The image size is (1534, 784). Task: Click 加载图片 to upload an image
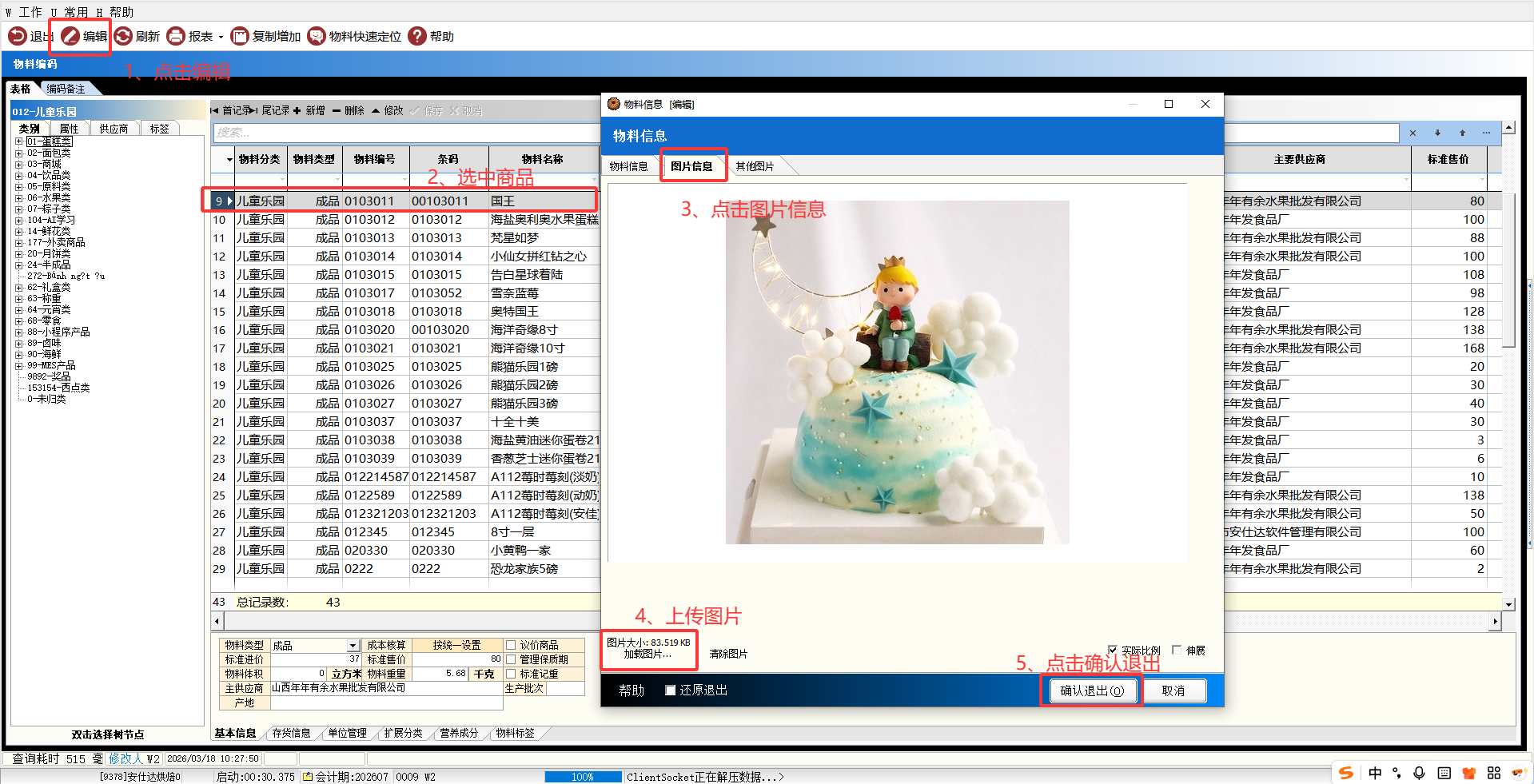(x=648, y=654)
